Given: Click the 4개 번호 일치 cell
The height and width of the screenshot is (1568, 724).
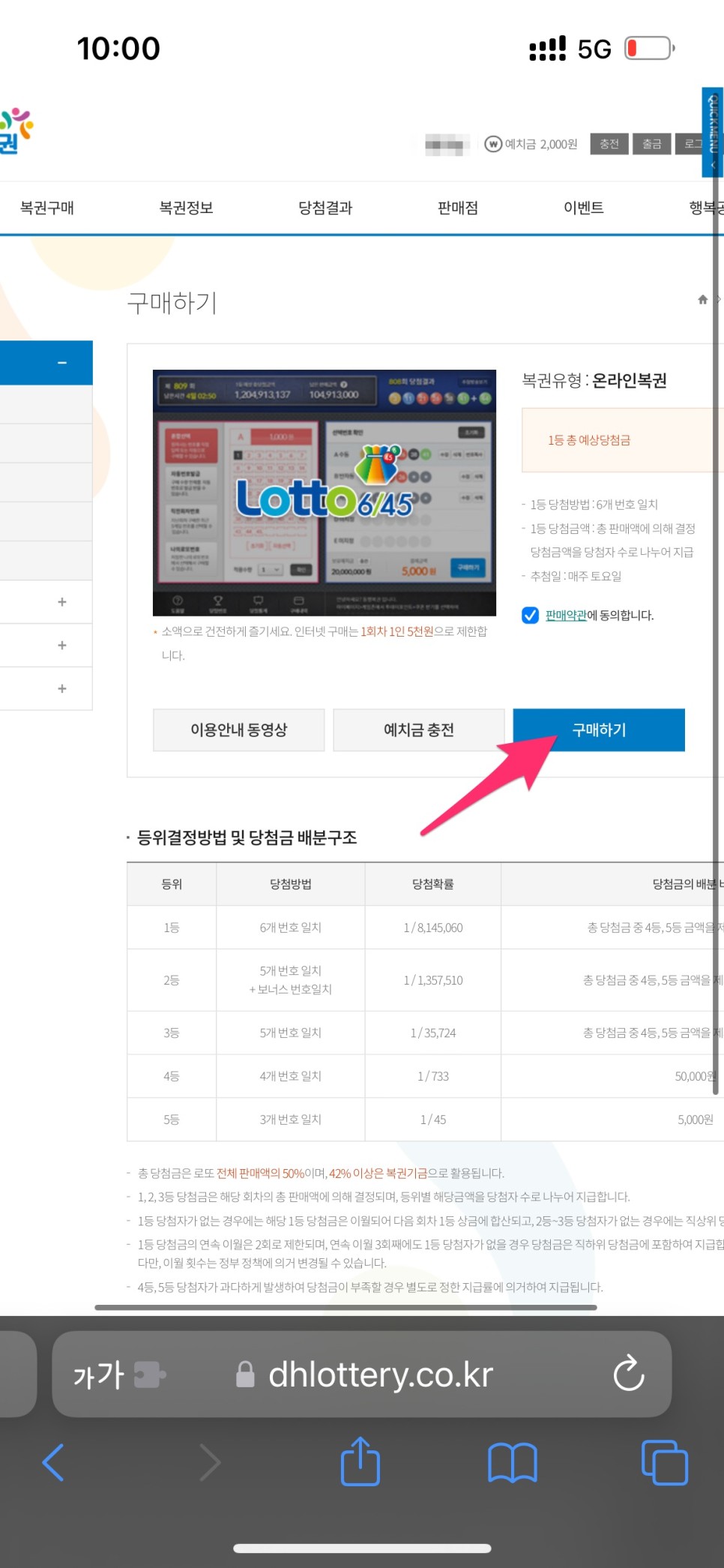Looking at the screenshot, I should 291,1076.
